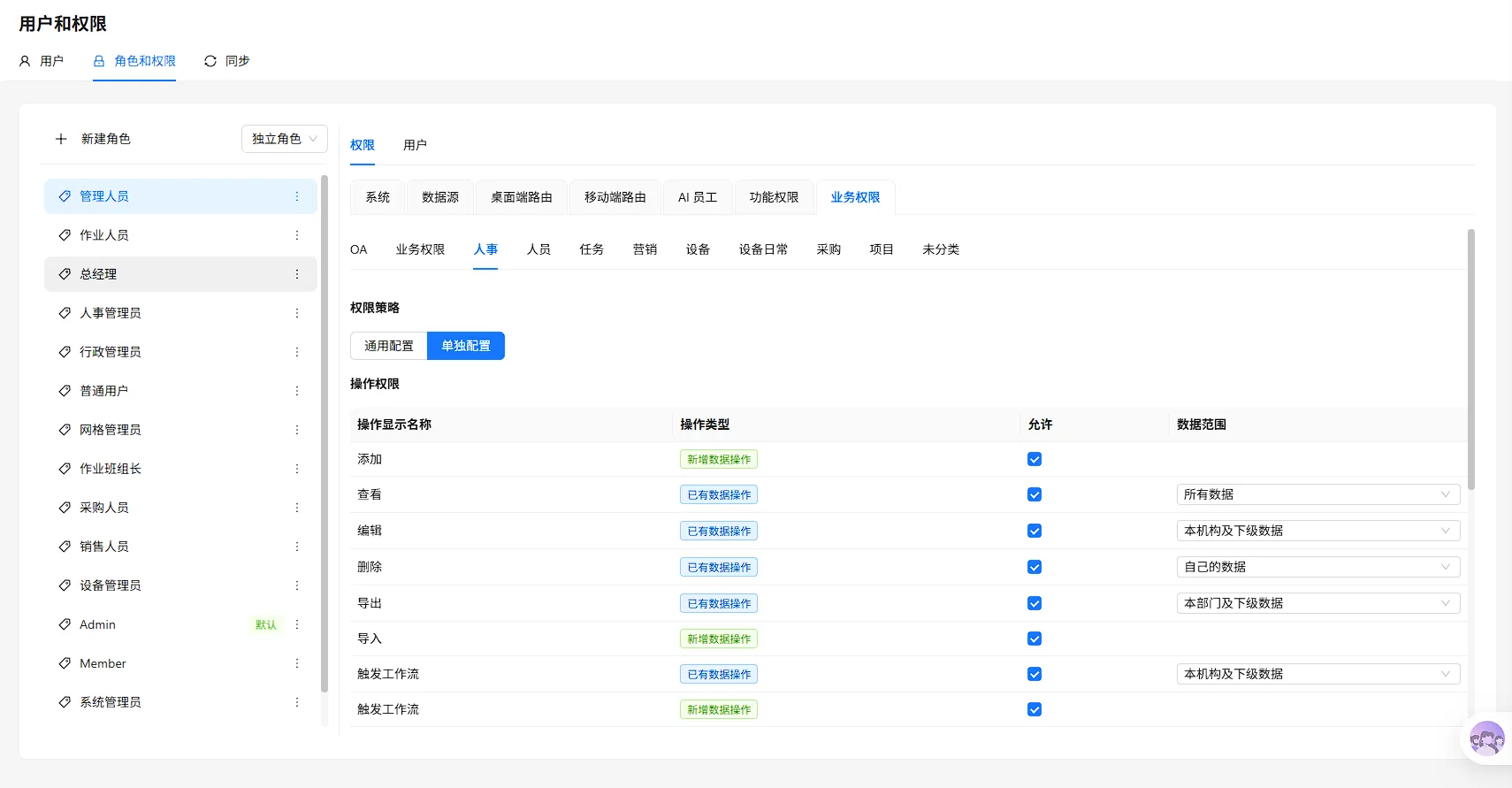Open the 功能权限 tab

coord(774,197)
